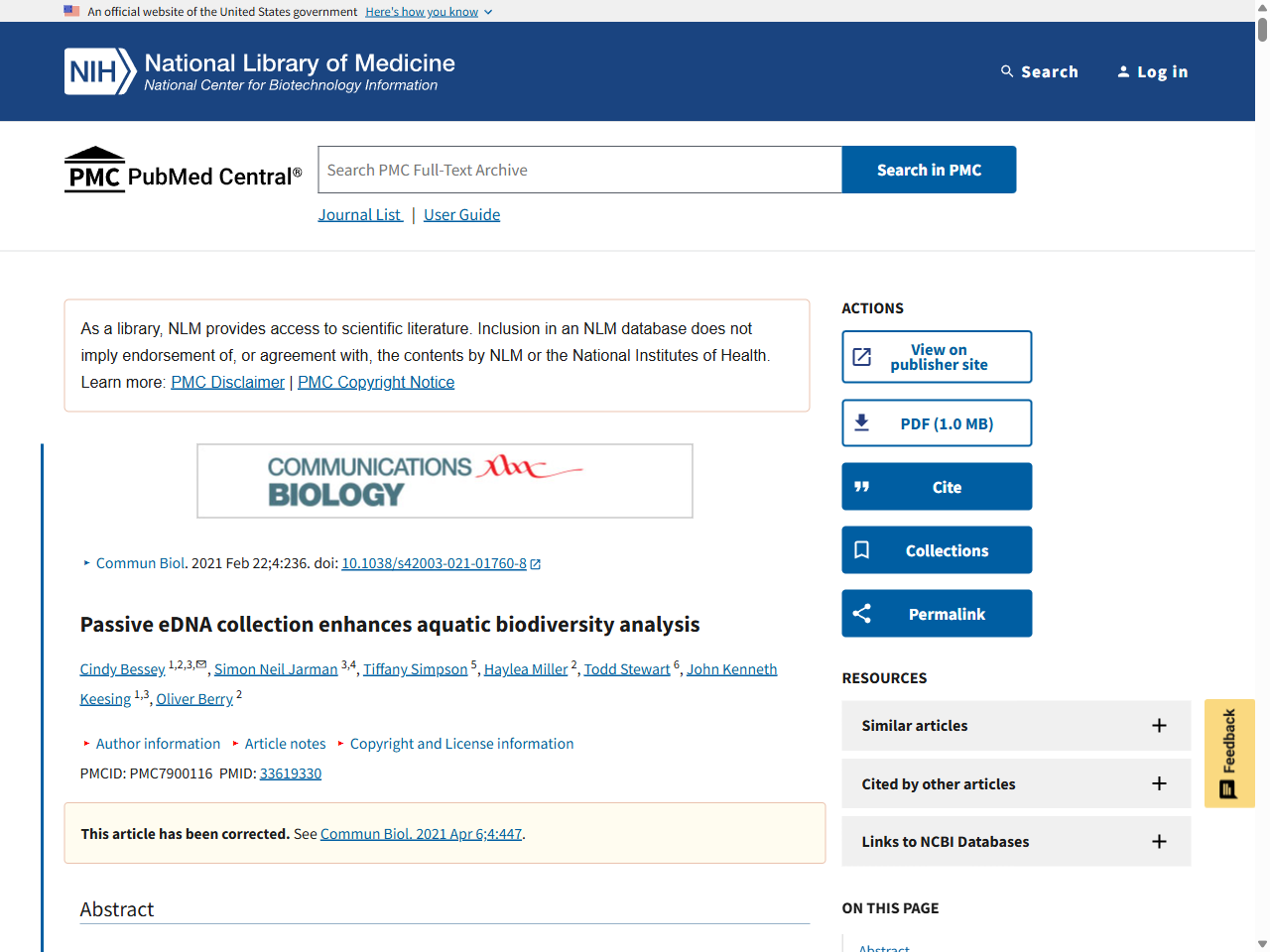Image resolution: width=1270 pixels, height=952 pixels.
Task: Open the Journal List link
Action: tap(360, 215)
